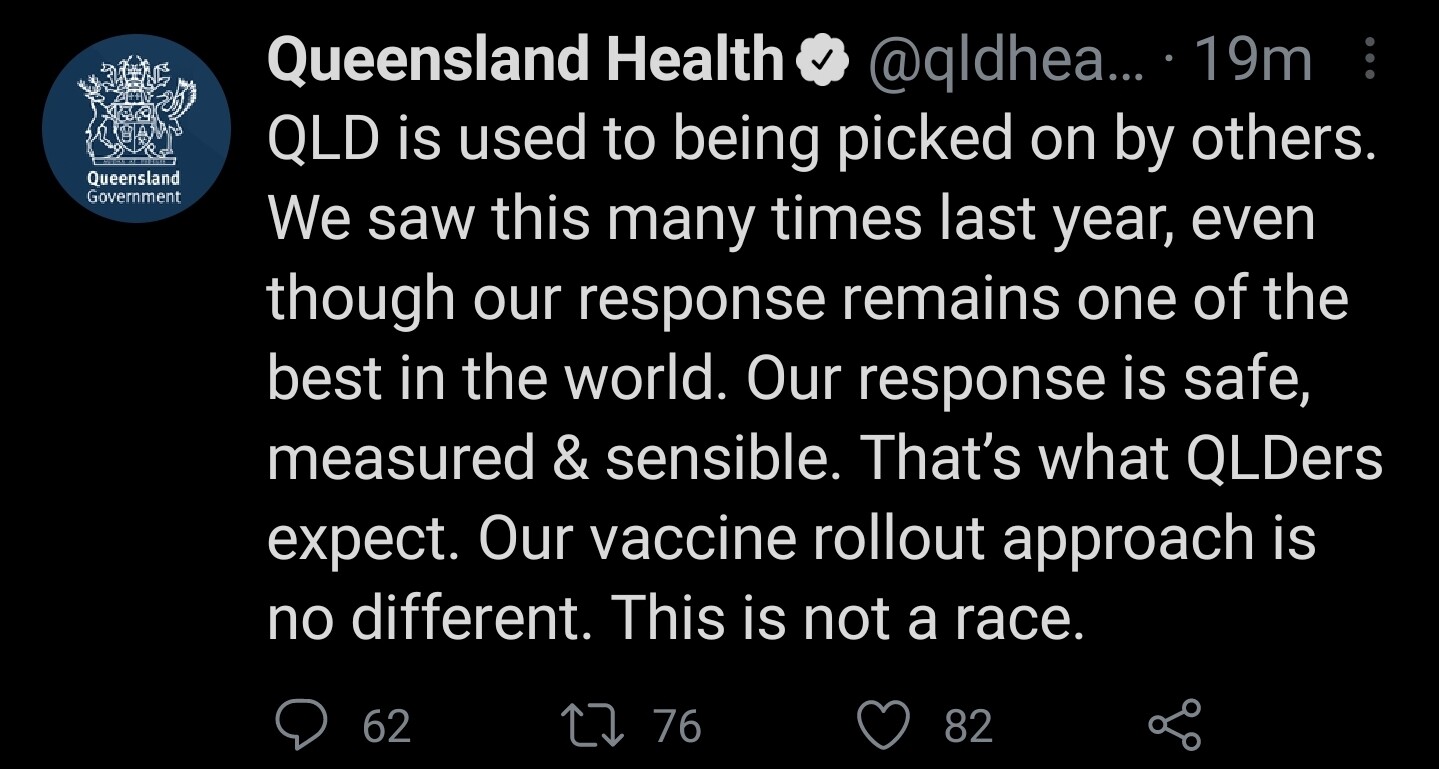This screenshot has height=769, width=1439.
Task: Click the reply speech bubble icon
Action: point(296,724)
